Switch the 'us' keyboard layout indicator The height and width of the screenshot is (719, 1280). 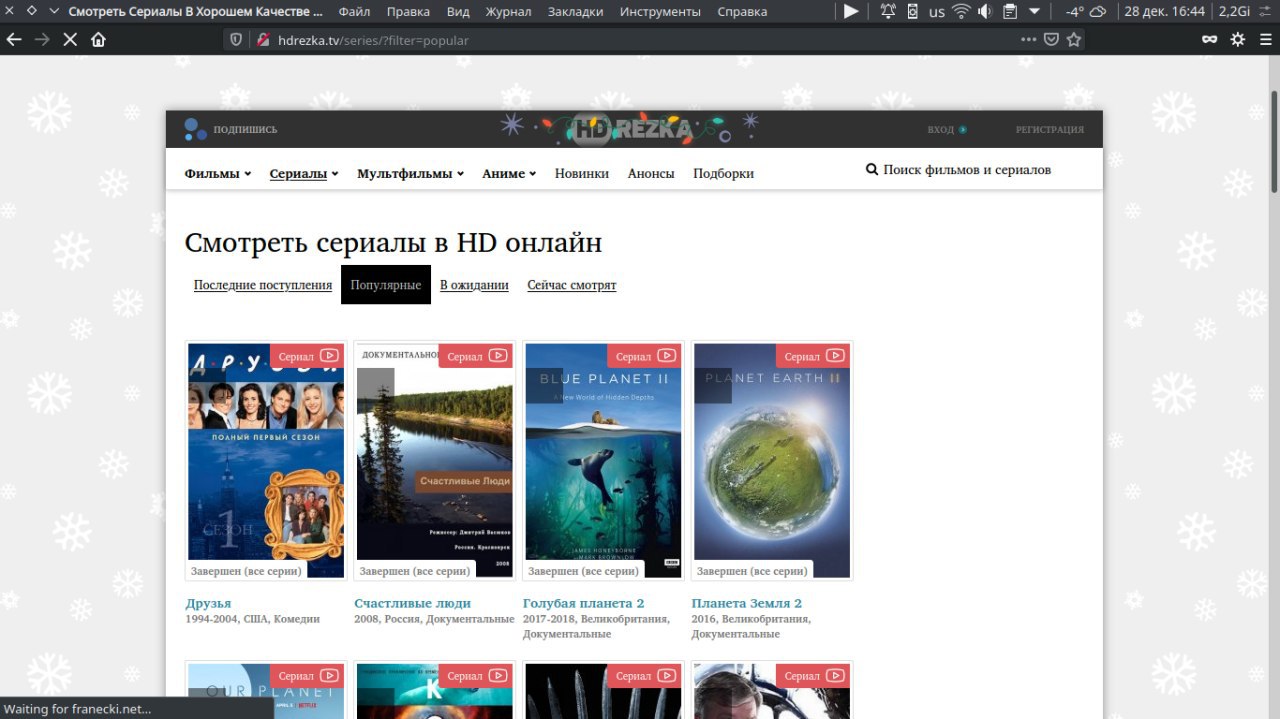[937, 12]
